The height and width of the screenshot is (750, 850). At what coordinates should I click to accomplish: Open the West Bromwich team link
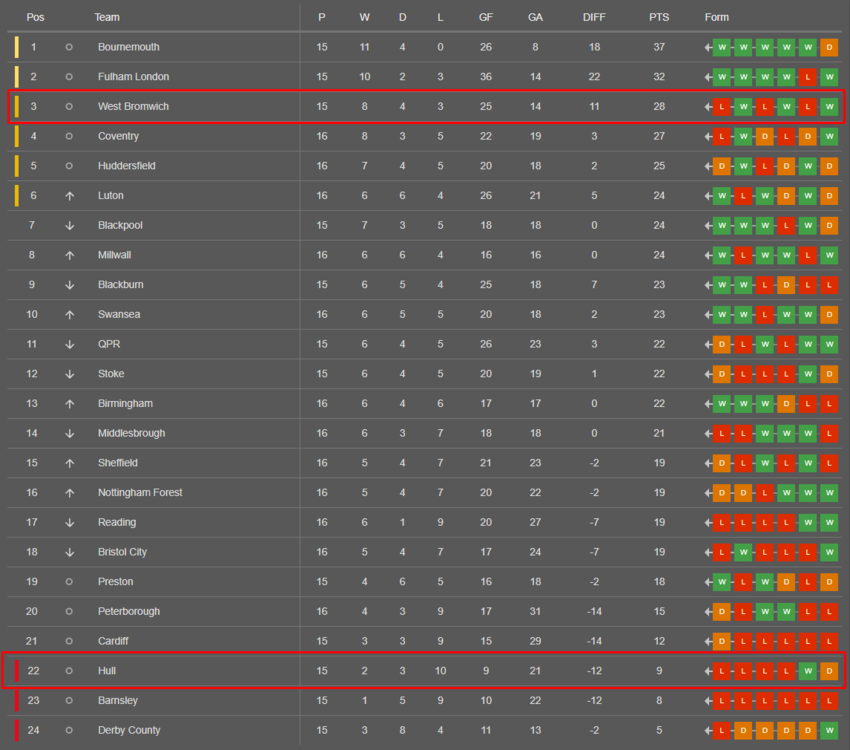click(x=133, y=106)
